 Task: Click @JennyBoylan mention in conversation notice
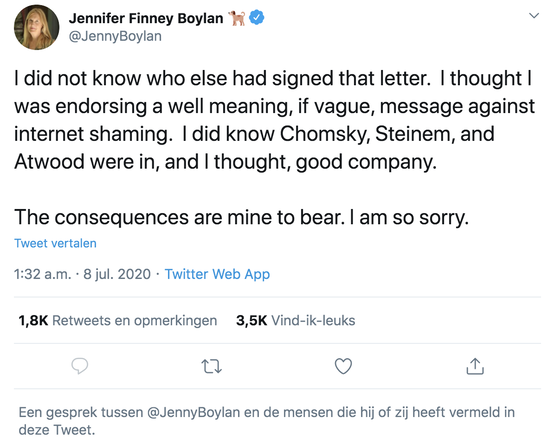193,413
